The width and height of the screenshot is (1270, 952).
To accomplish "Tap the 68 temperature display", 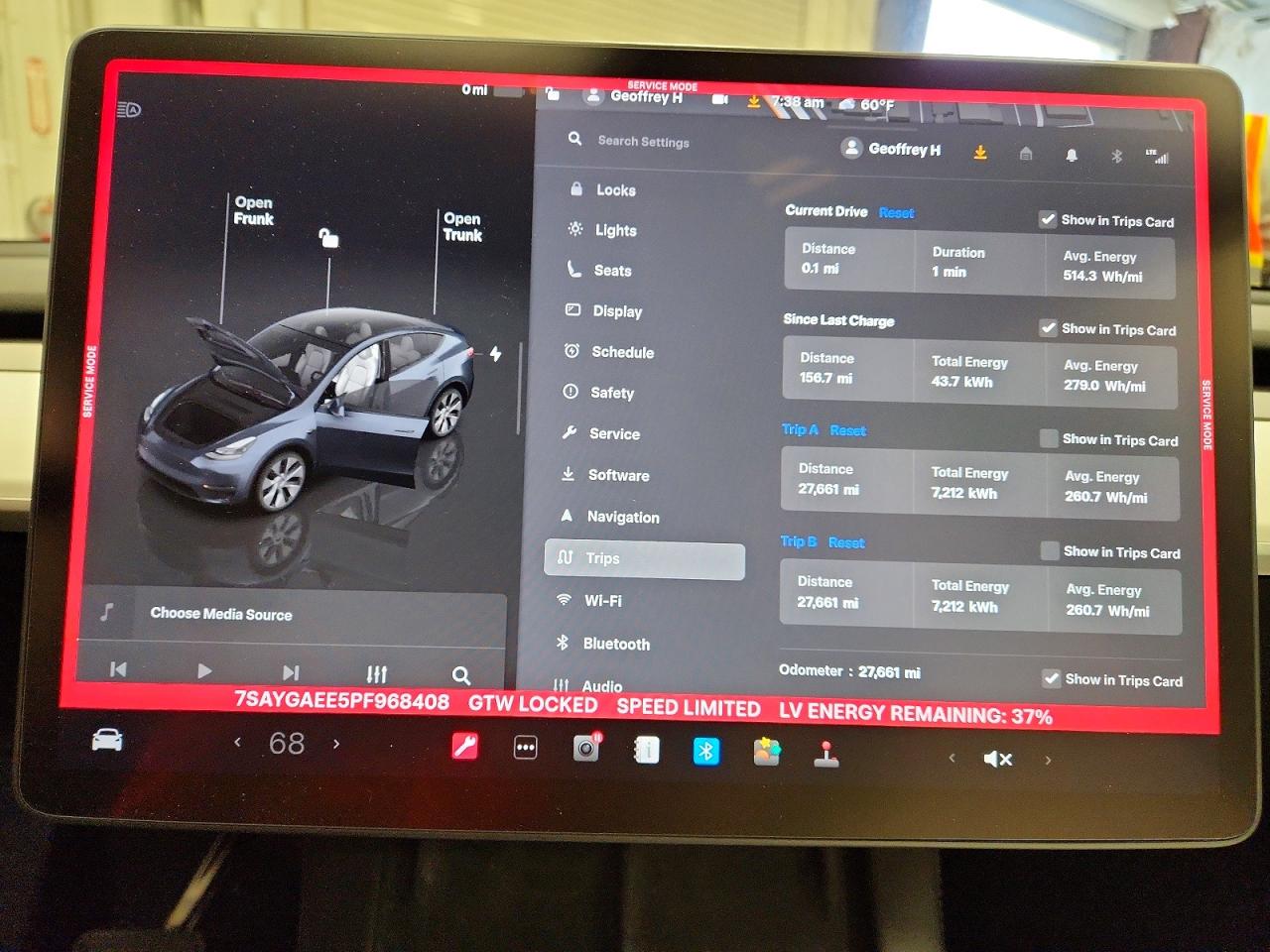I will tap(287, 743).
